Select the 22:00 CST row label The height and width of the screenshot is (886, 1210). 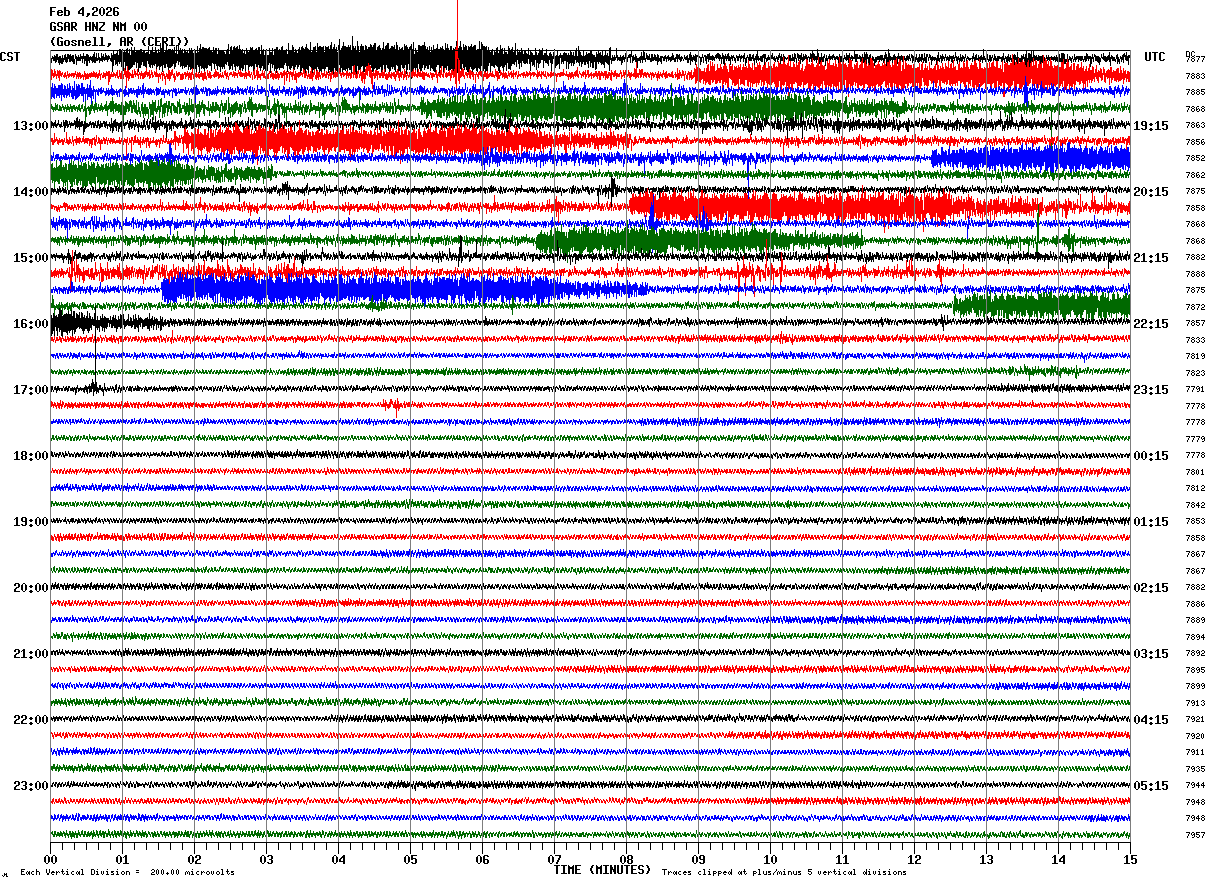click(31, 720)
